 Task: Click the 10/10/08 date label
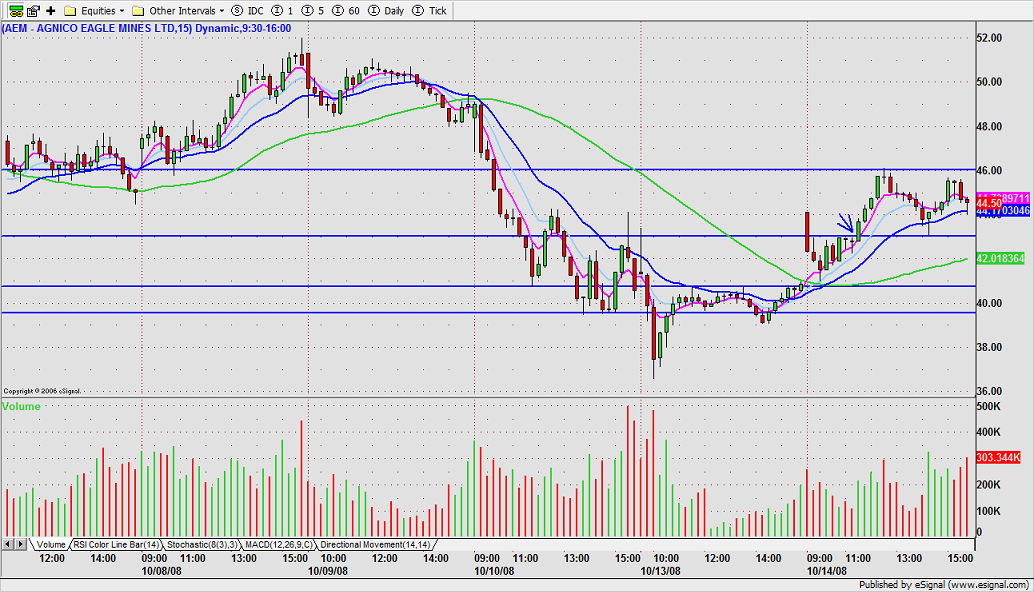tap(494, 571)
